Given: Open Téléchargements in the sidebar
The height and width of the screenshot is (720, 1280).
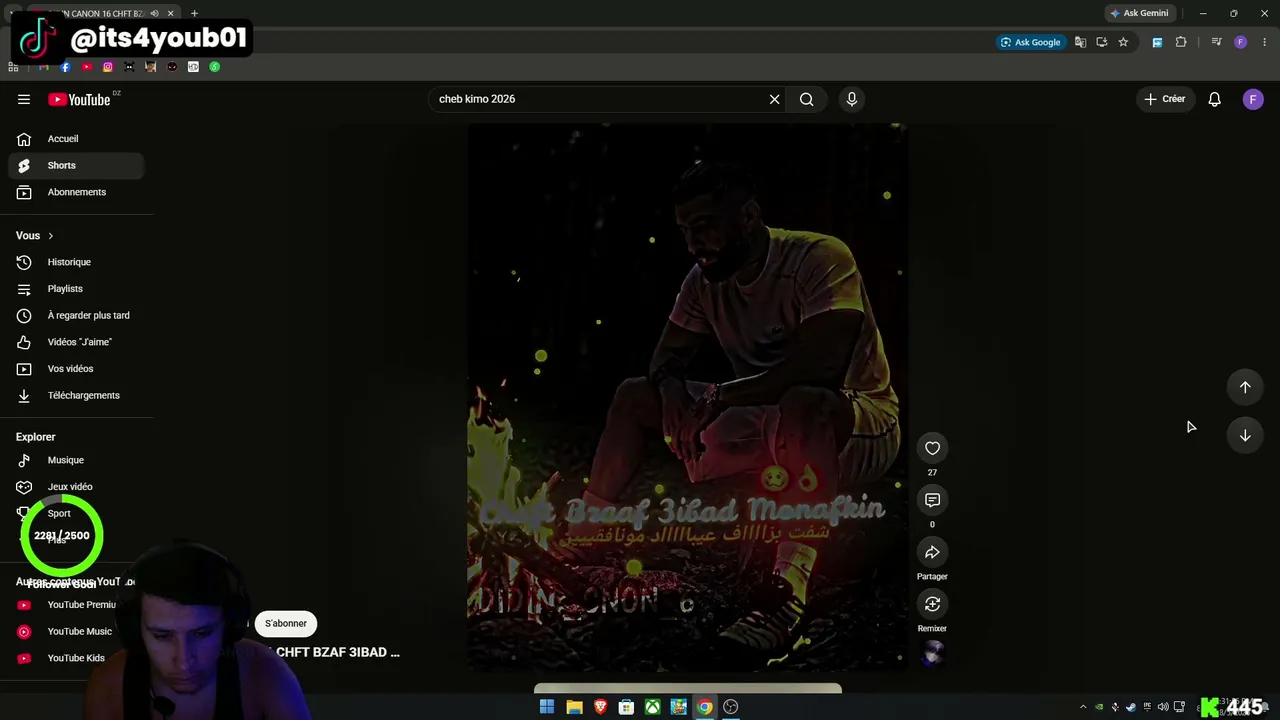Looking at the screenshot, I should 75,395.
